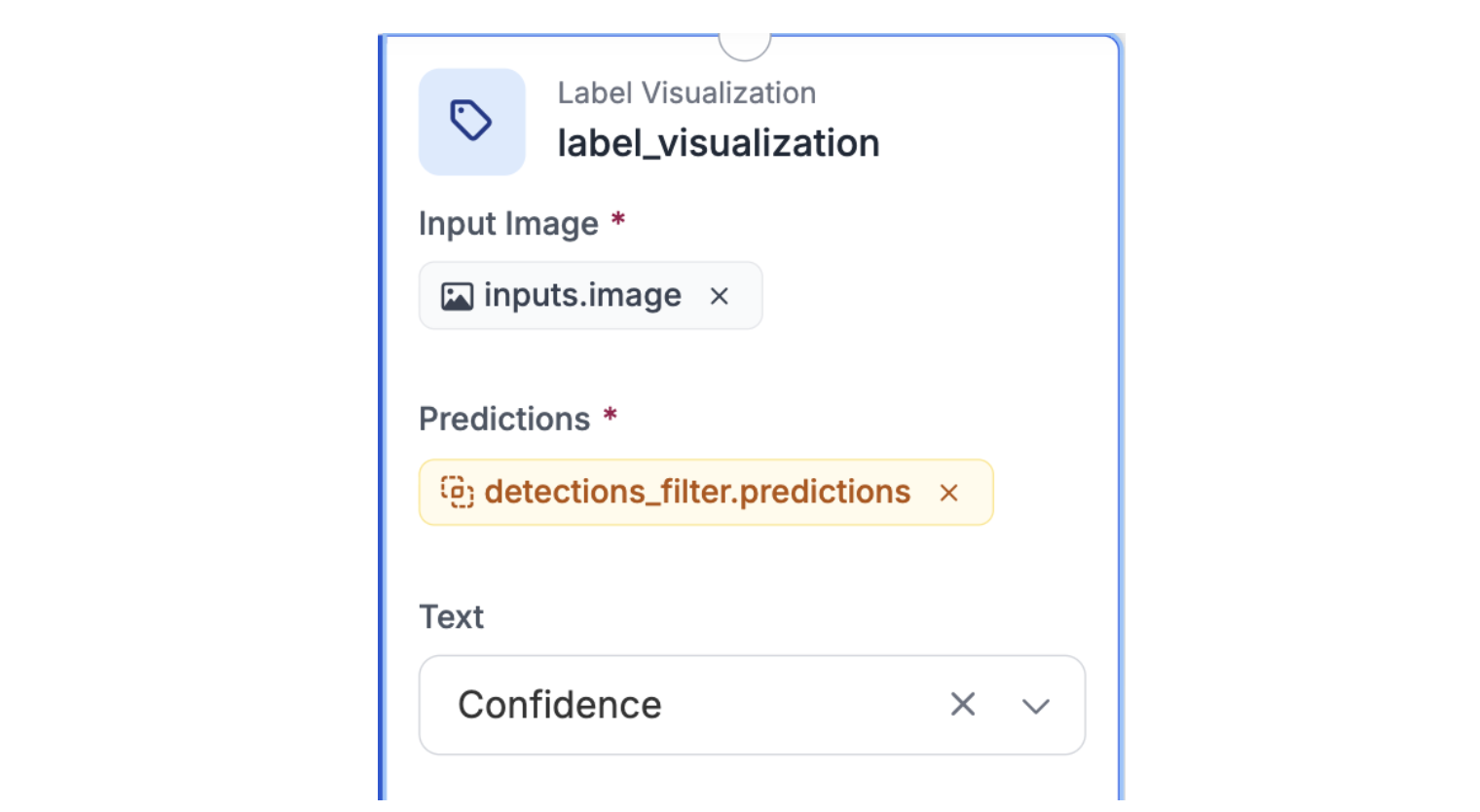This screenshot has width=1480, height=812.
Task: Click the red asterisk beside Input Image
Action: tap(617, 220)
